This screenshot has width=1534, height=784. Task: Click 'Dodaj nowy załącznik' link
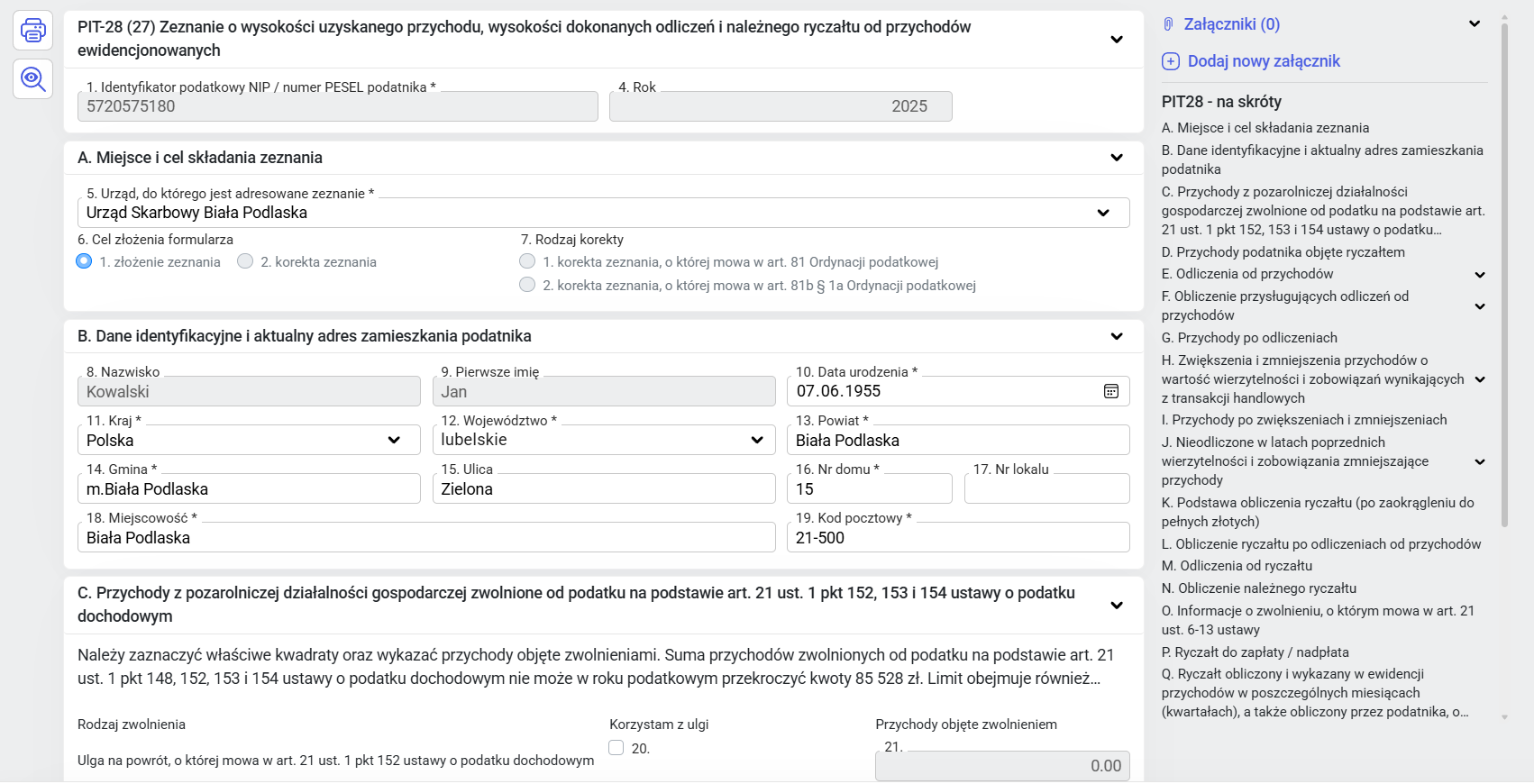point(1264,61)
